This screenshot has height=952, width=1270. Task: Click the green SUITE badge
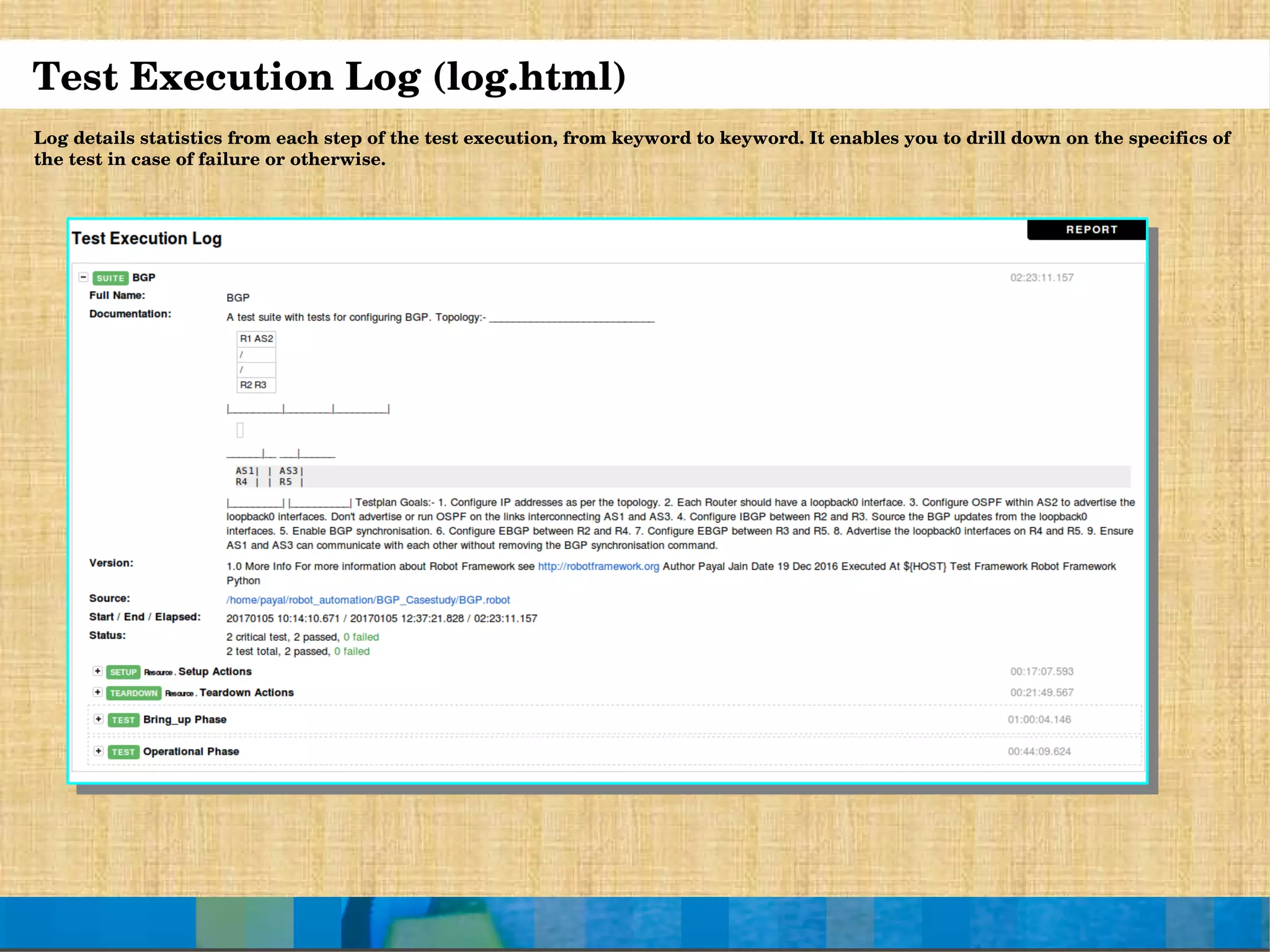click(110, 278)
